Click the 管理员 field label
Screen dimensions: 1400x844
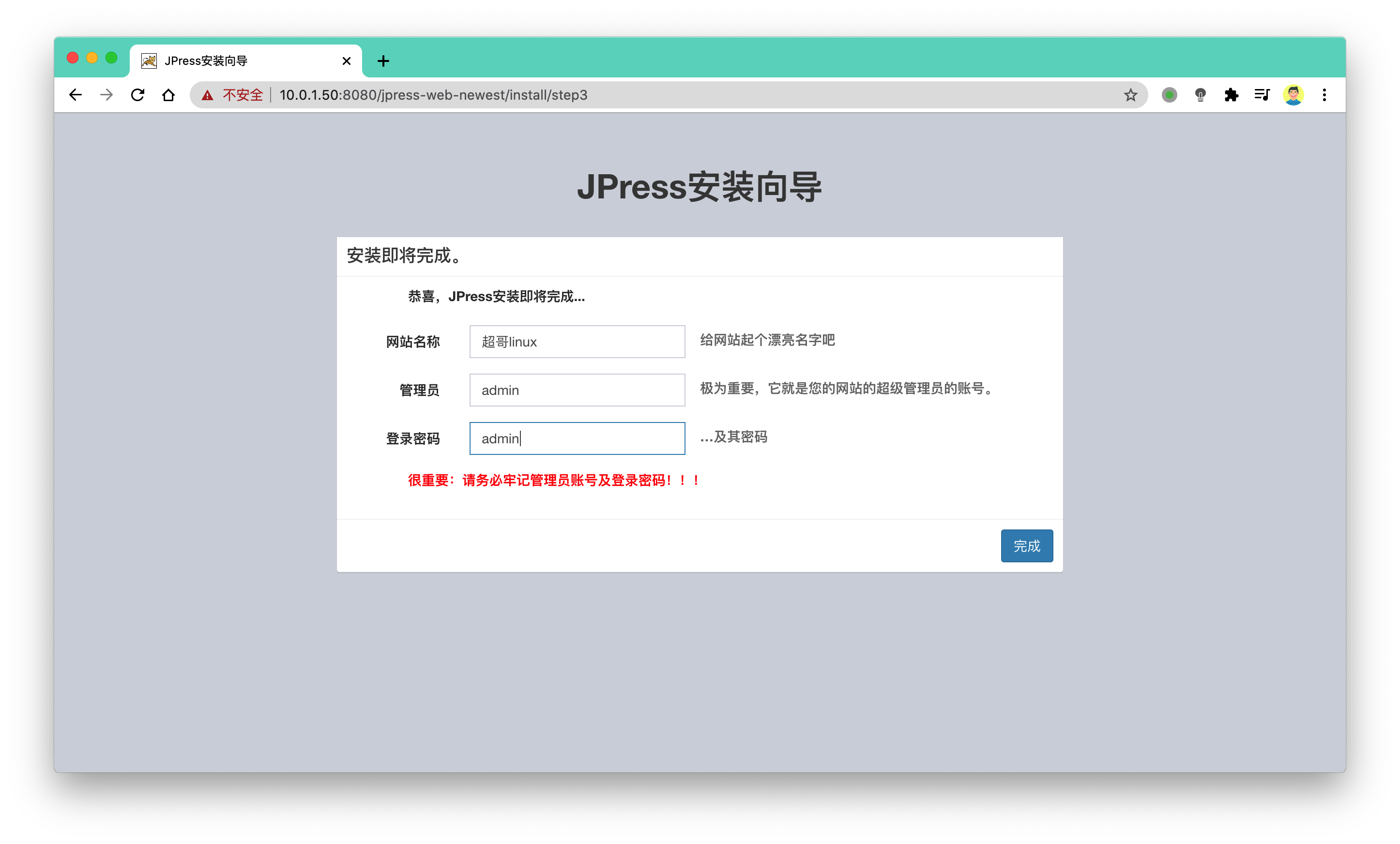(x=419, y=390)
